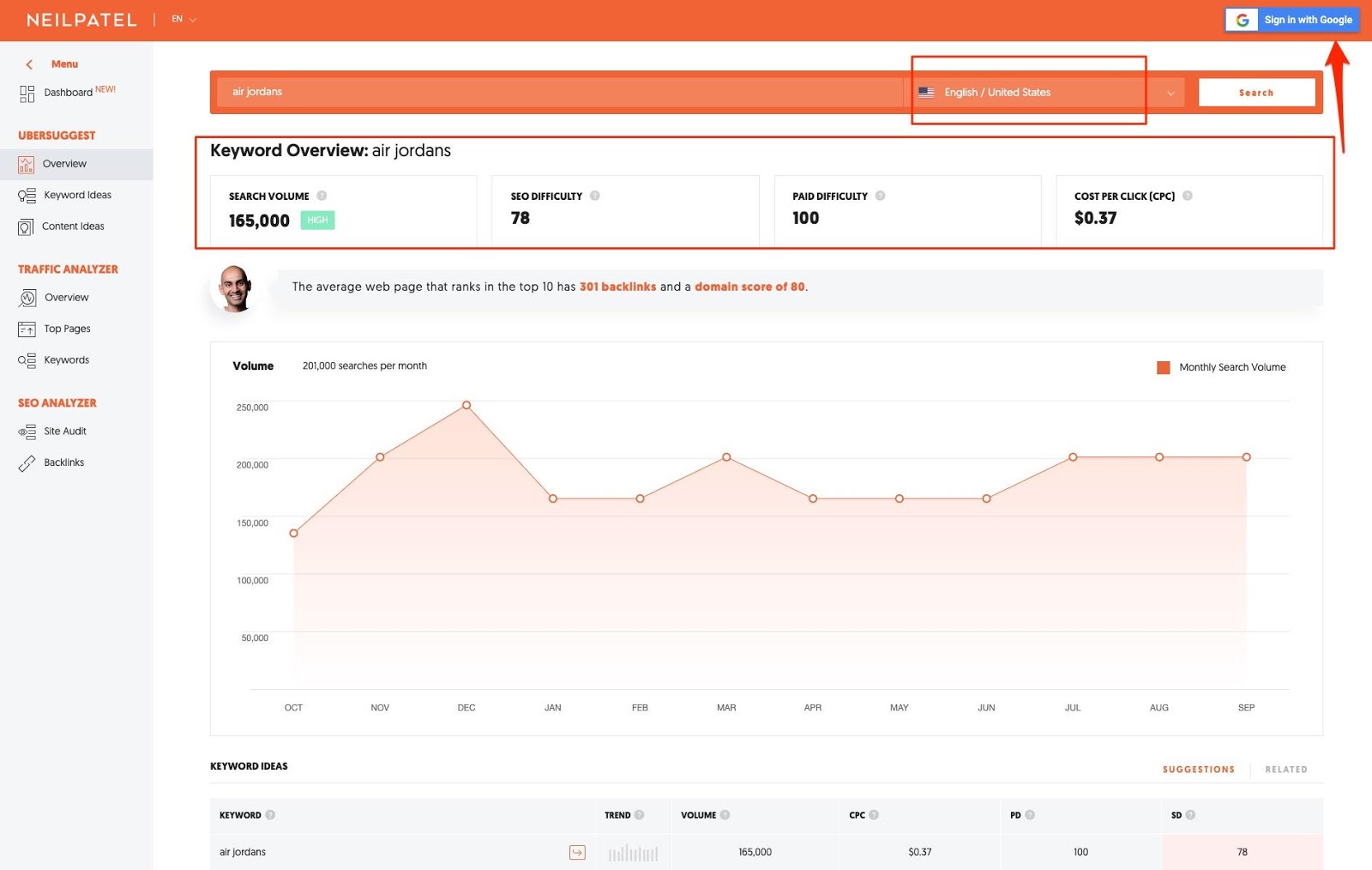This screenshot has height=870, width=1372.
Task: Switch to the Related tab
Action: [x=1286, y=770]
